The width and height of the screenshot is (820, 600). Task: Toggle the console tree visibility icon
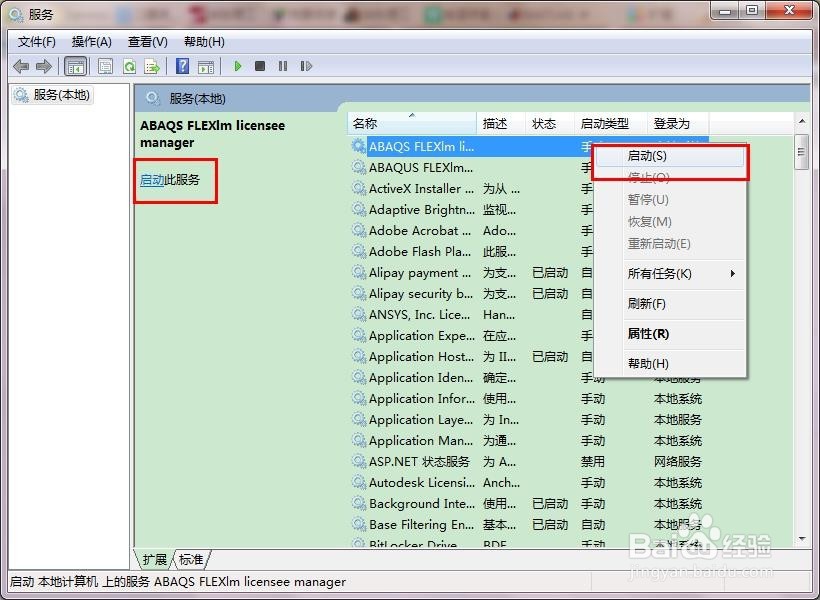(76, 66)
